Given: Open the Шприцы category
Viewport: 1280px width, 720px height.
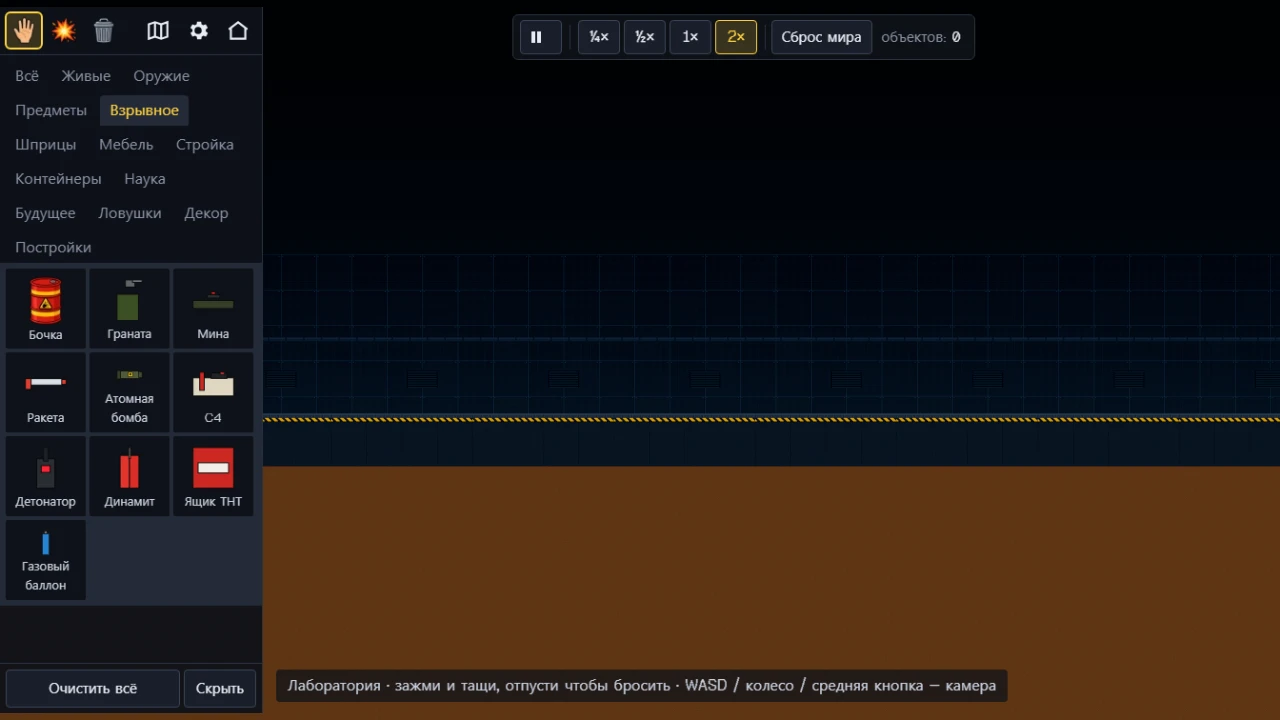Looking at the screenshot, I should tap(46, 144).
